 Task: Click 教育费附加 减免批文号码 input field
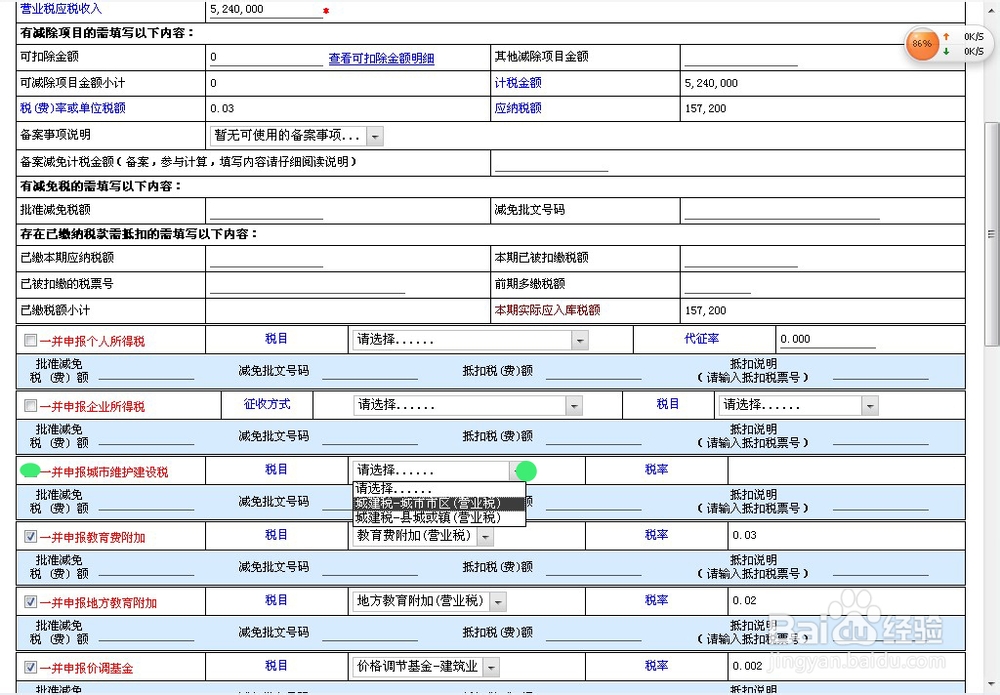point(370,569)
